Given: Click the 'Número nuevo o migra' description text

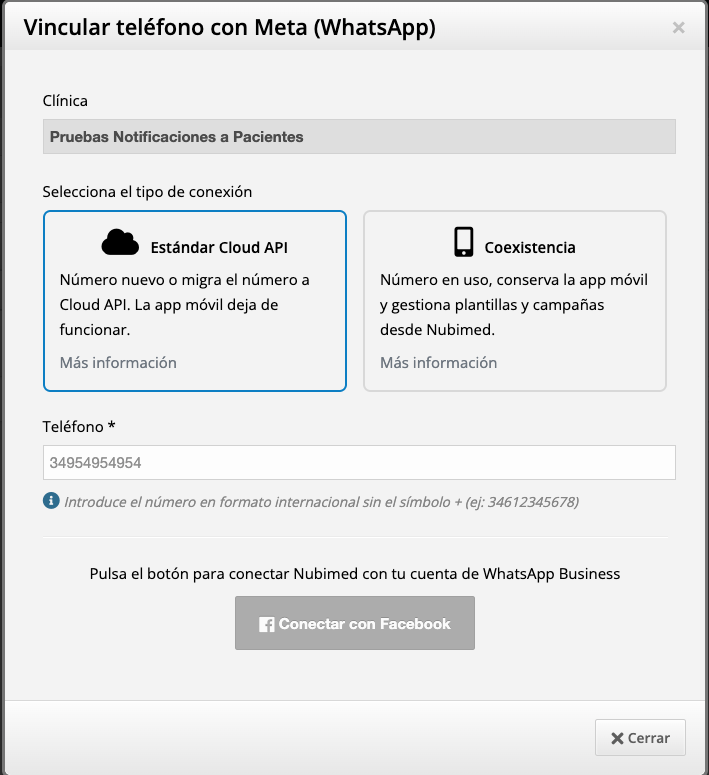Looking at the screenshot, I should click(x=185, y=304).
